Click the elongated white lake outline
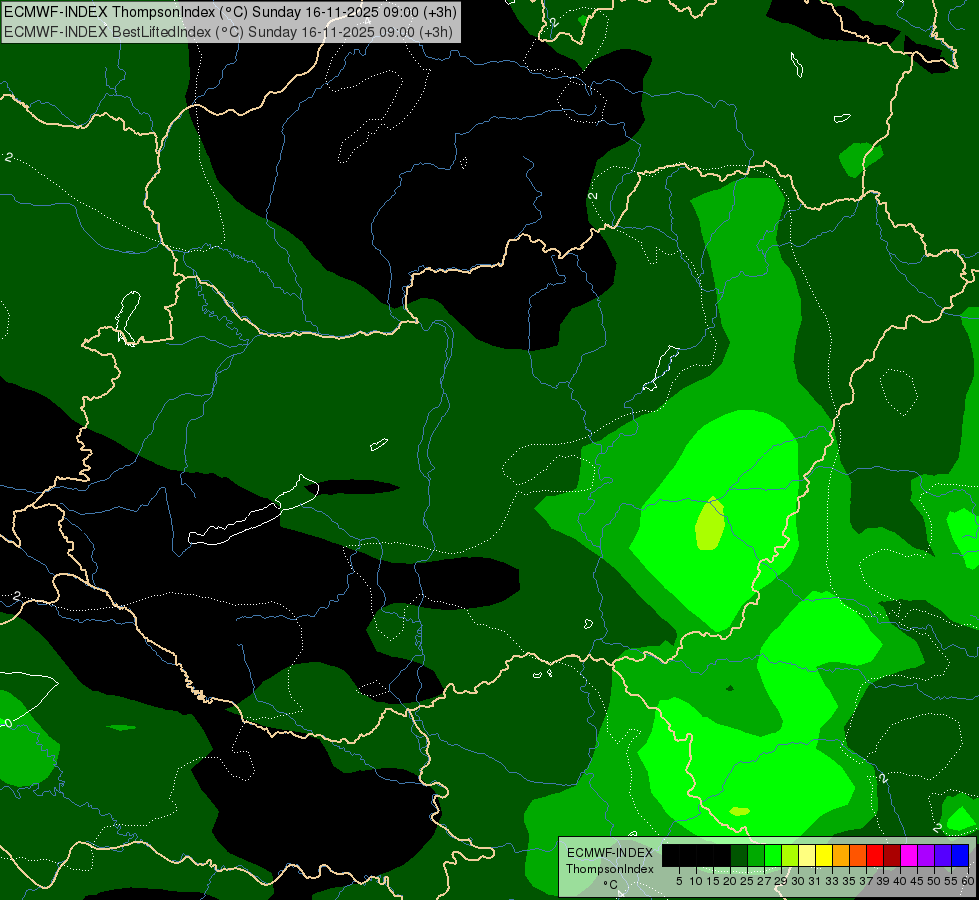 (x=253, y=510)
